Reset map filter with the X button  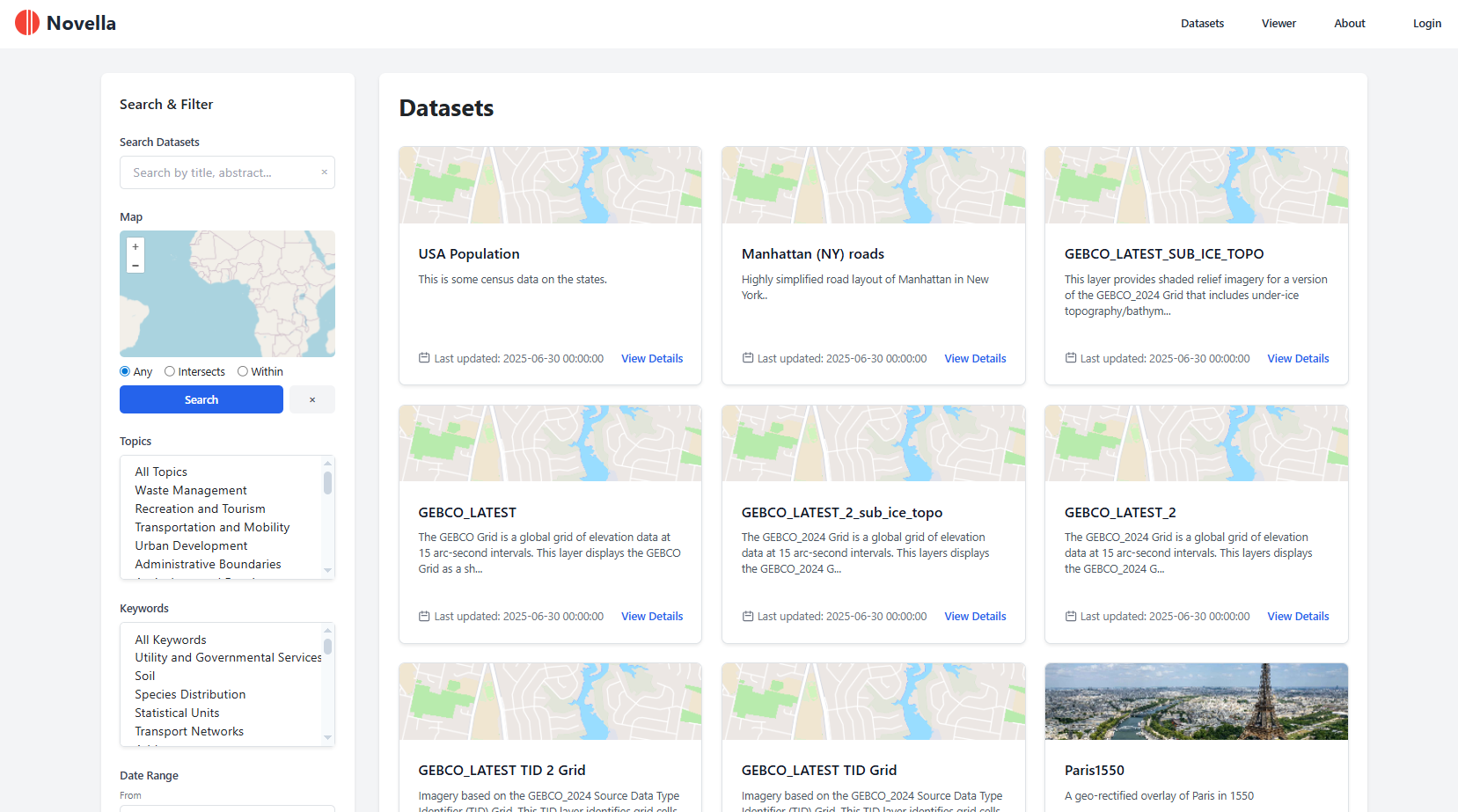click(x=312, y=399)
